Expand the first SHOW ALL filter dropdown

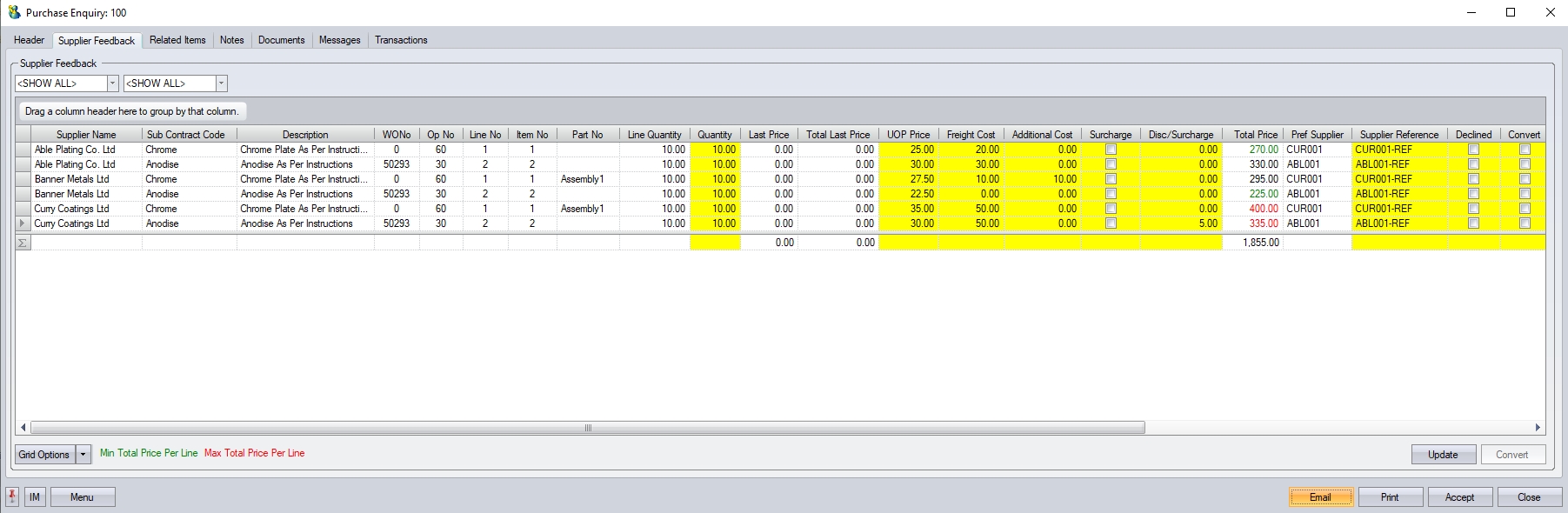pyautogui.click(x=112, y=83)
